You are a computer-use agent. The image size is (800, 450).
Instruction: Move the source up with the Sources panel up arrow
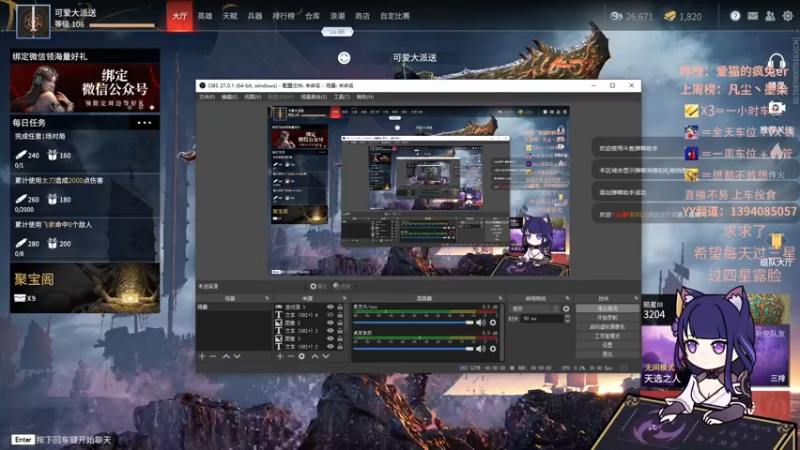coord(315,356)
